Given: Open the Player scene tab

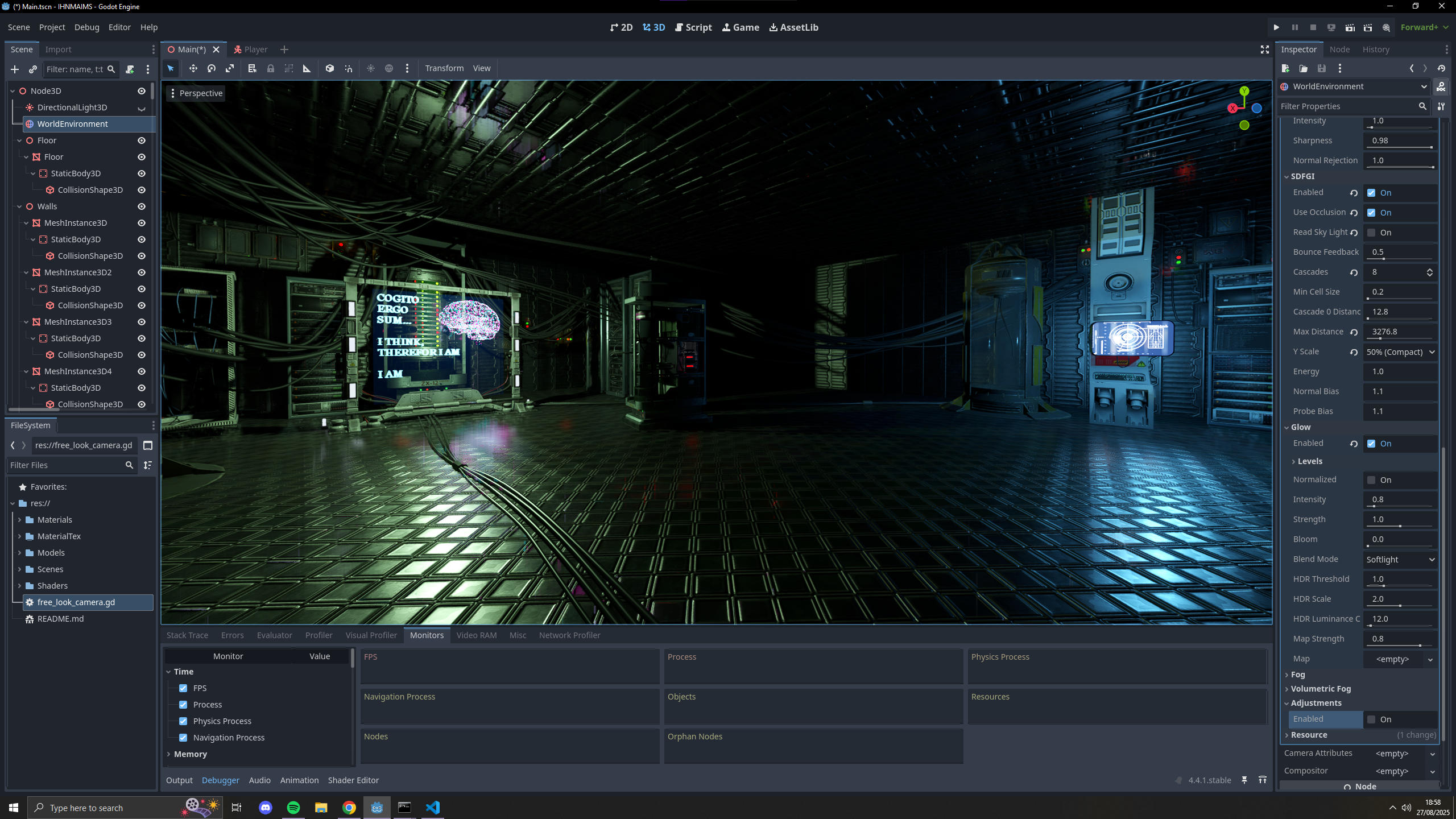Looking at the screenshot, I should pos(250,49).
